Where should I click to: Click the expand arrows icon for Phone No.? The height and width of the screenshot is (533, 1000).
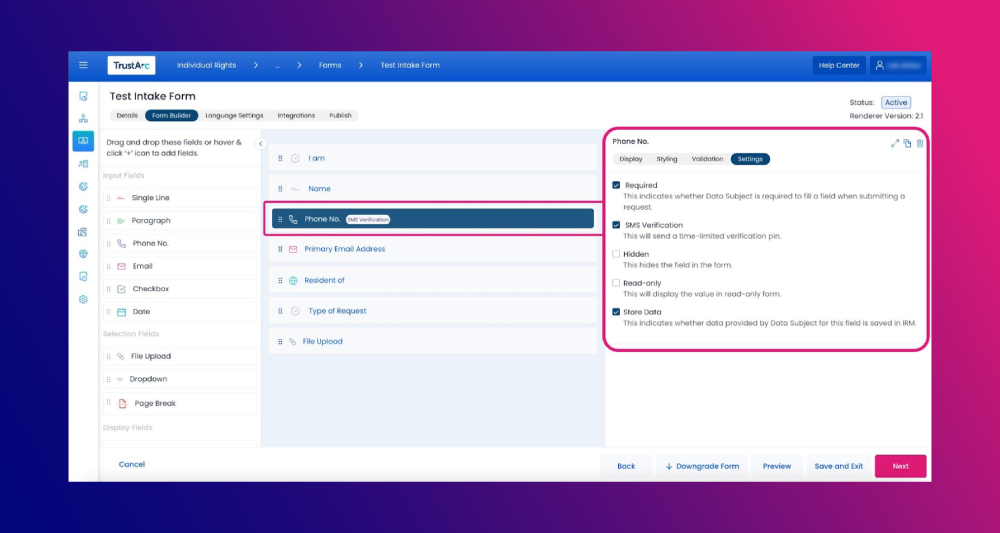point(895,143)
